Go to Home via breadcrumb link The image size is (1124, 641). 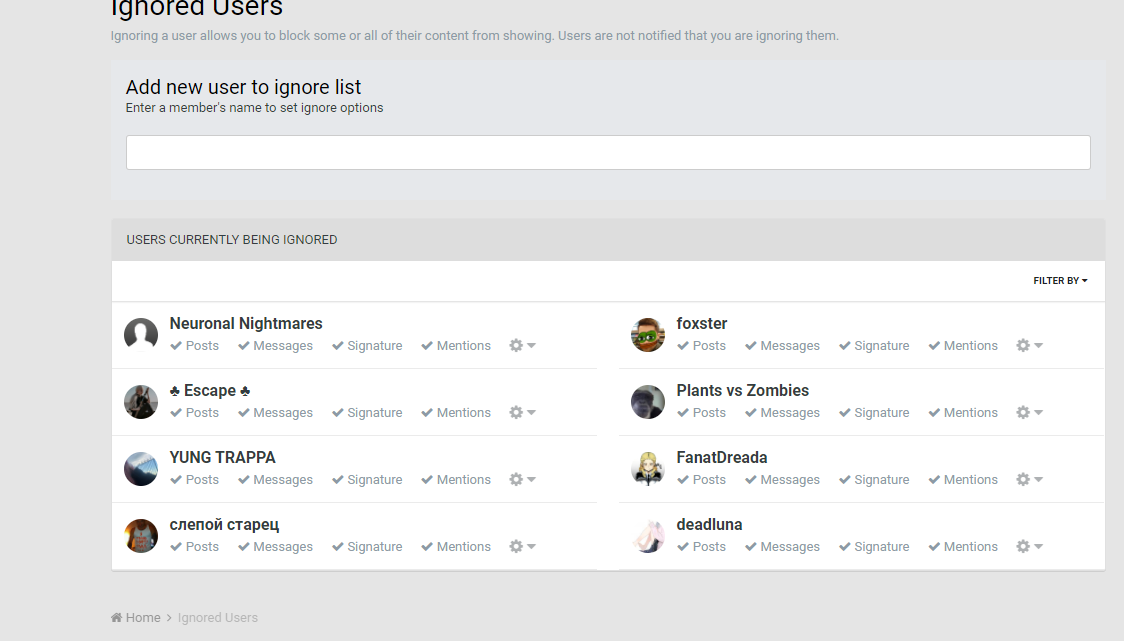tap(143, 618)
